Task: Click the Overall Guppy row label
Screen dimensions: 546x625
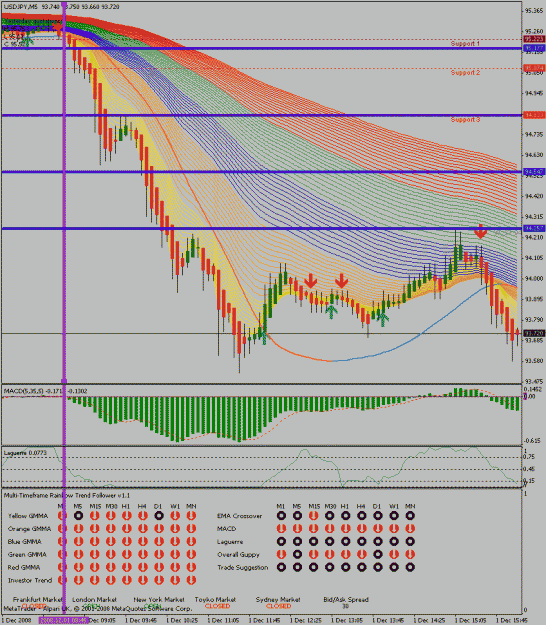Action: (238, 554)
